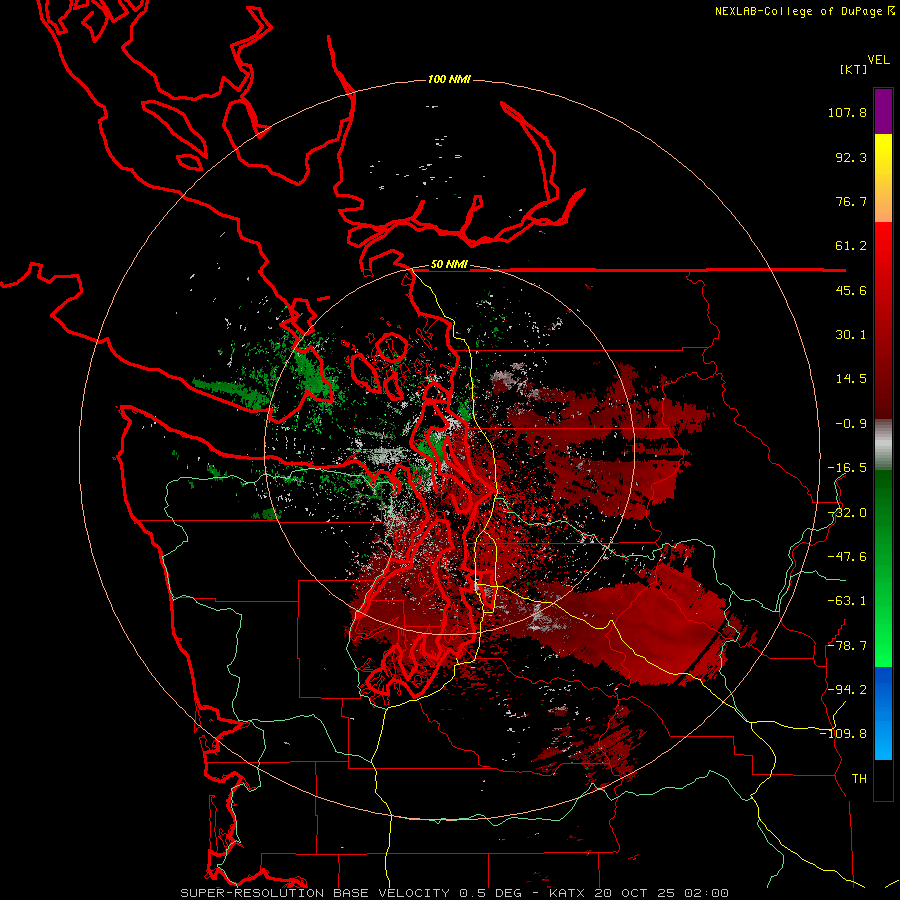900x900 pixels.
Task: Click the 61.2 legend value
Action: [x=851, y=246]
